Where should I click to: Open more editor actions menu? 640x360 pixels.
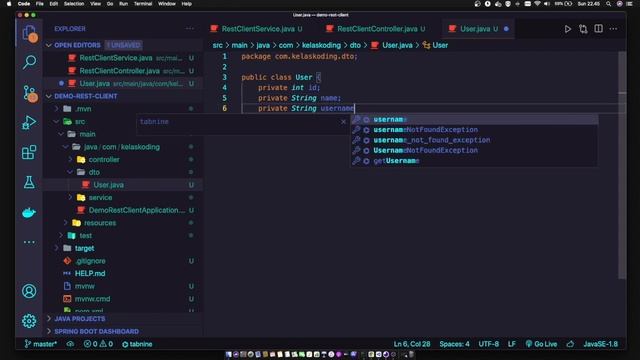(x=613, y=29)
